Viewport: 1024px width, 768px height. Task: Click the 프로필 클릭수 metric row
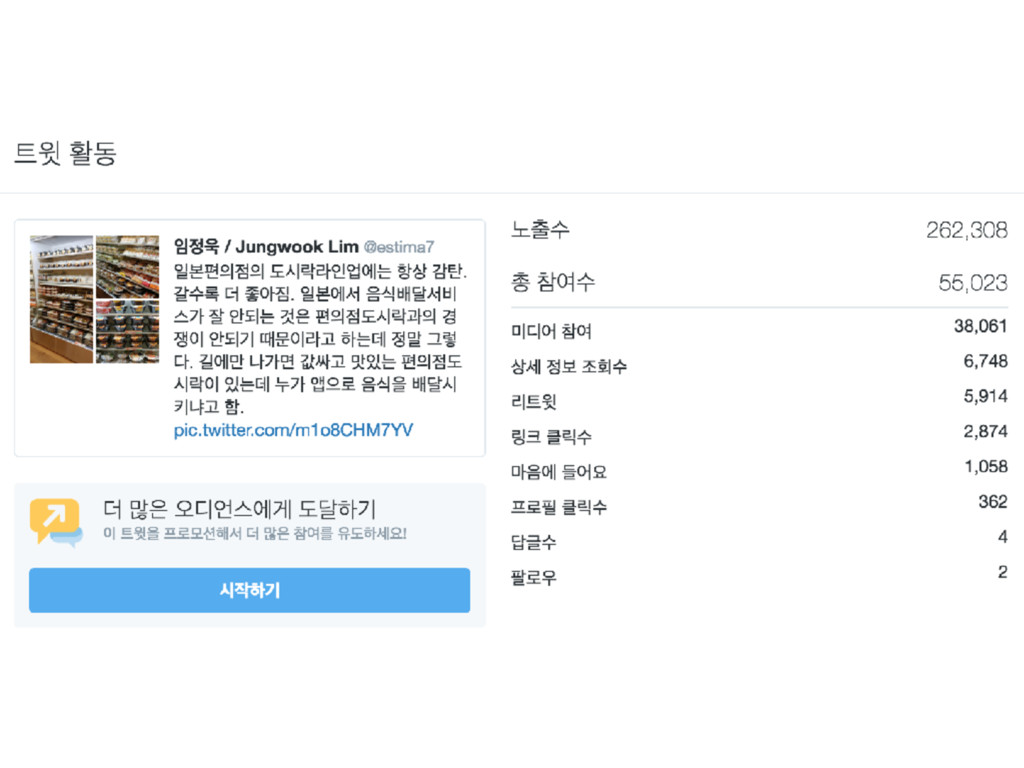[759, 505]
